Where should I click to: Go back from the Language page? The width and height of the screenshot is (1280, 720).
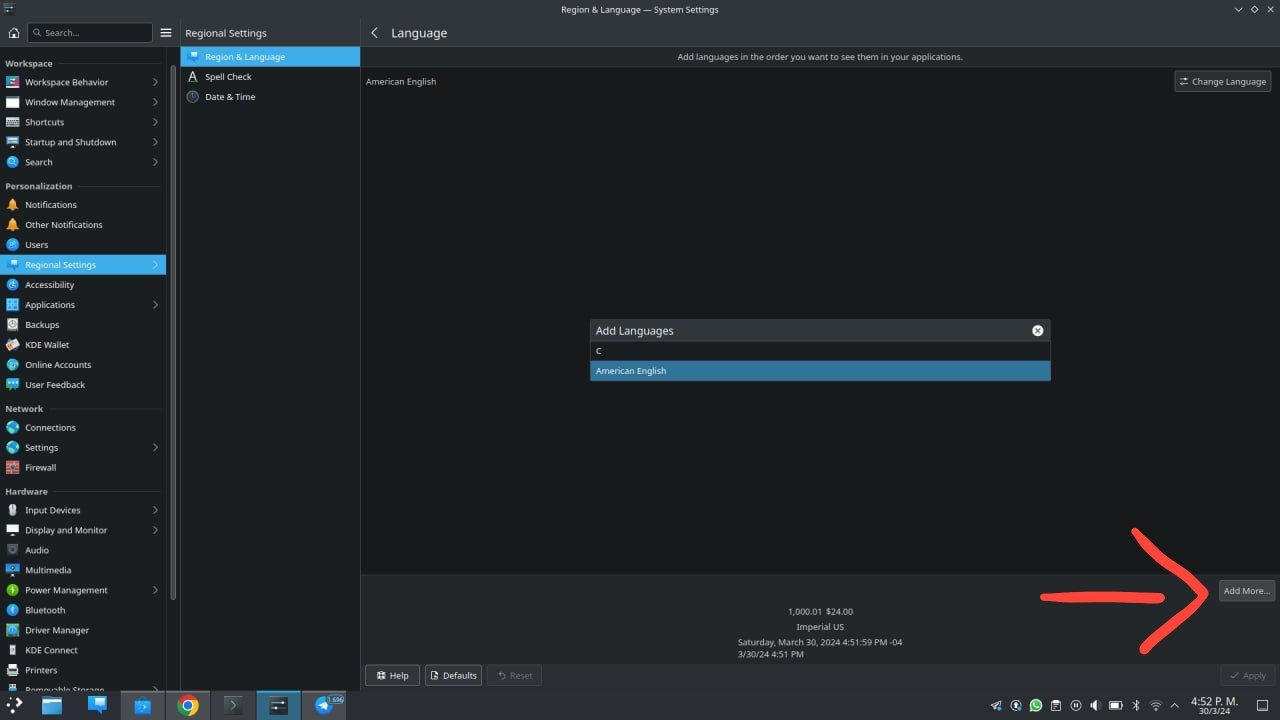click(x=374, y=33)
